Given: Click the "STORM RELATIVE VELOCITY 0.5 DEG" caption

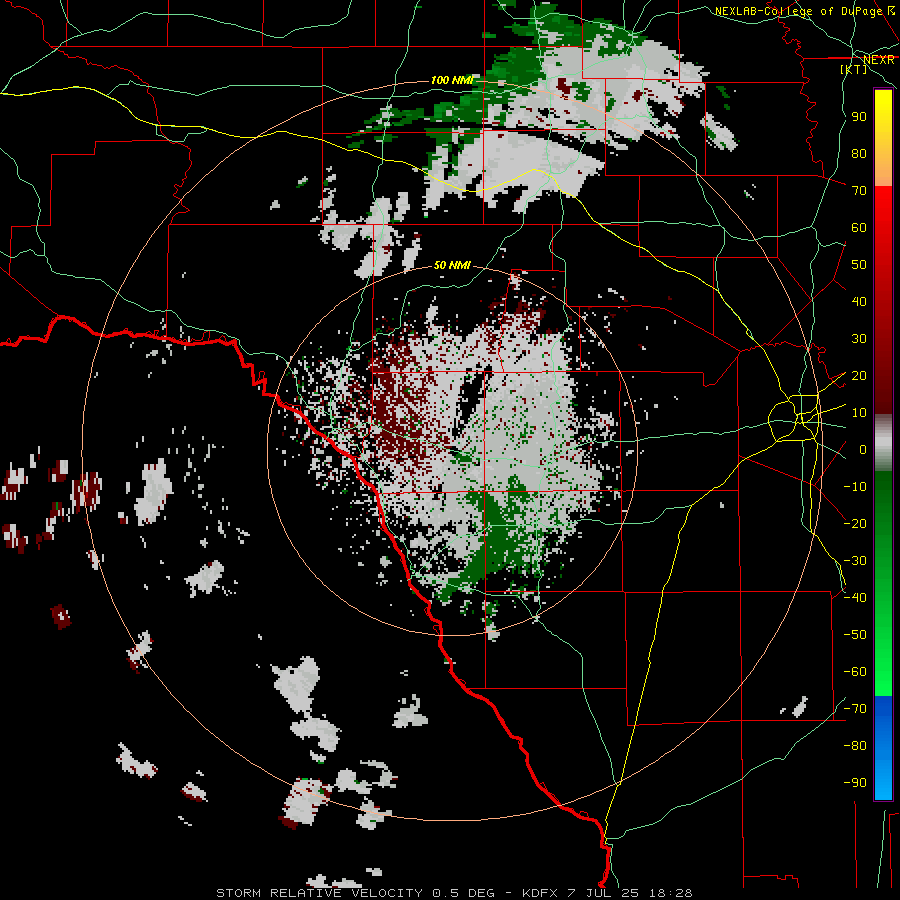Looking at the screenshot, I should click(x=355, y=893).
